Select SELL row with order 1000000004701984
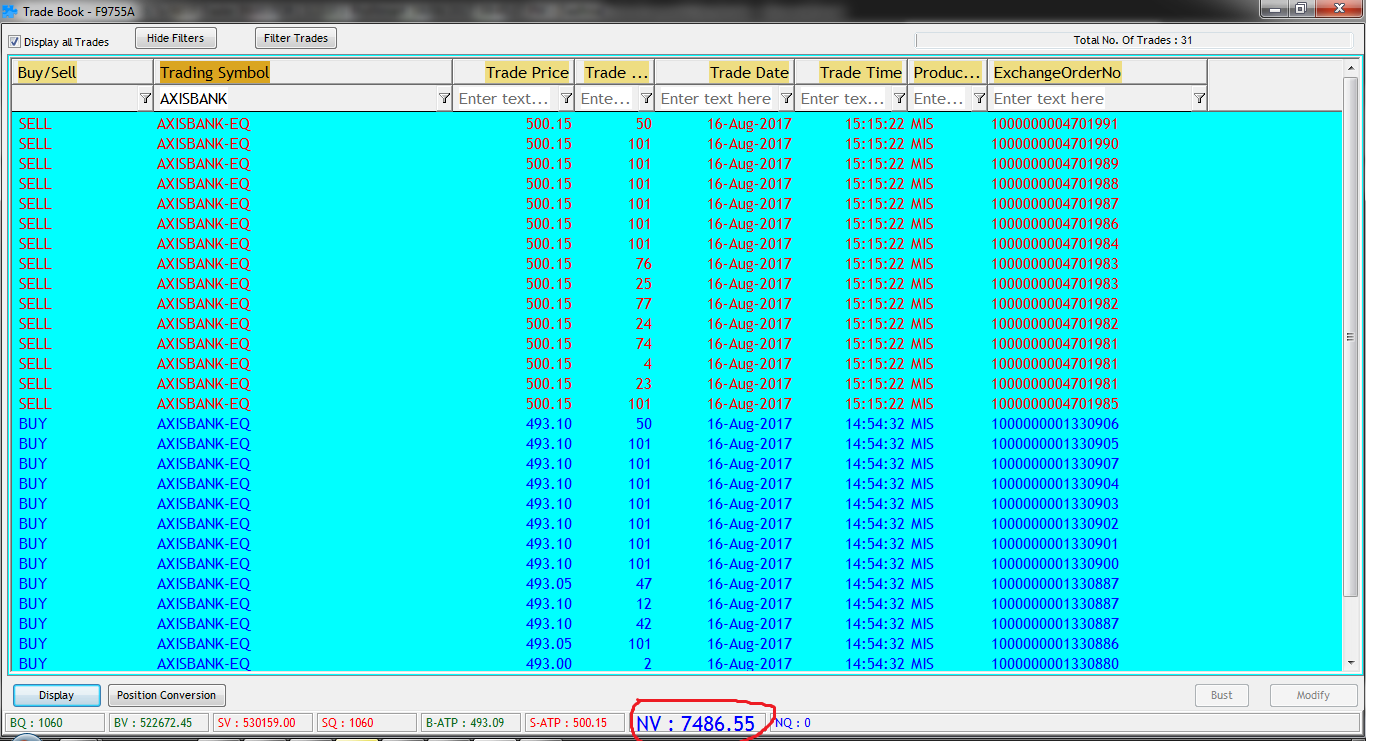The width and height of the screenshot is (1380, 741). click(676, 244)
